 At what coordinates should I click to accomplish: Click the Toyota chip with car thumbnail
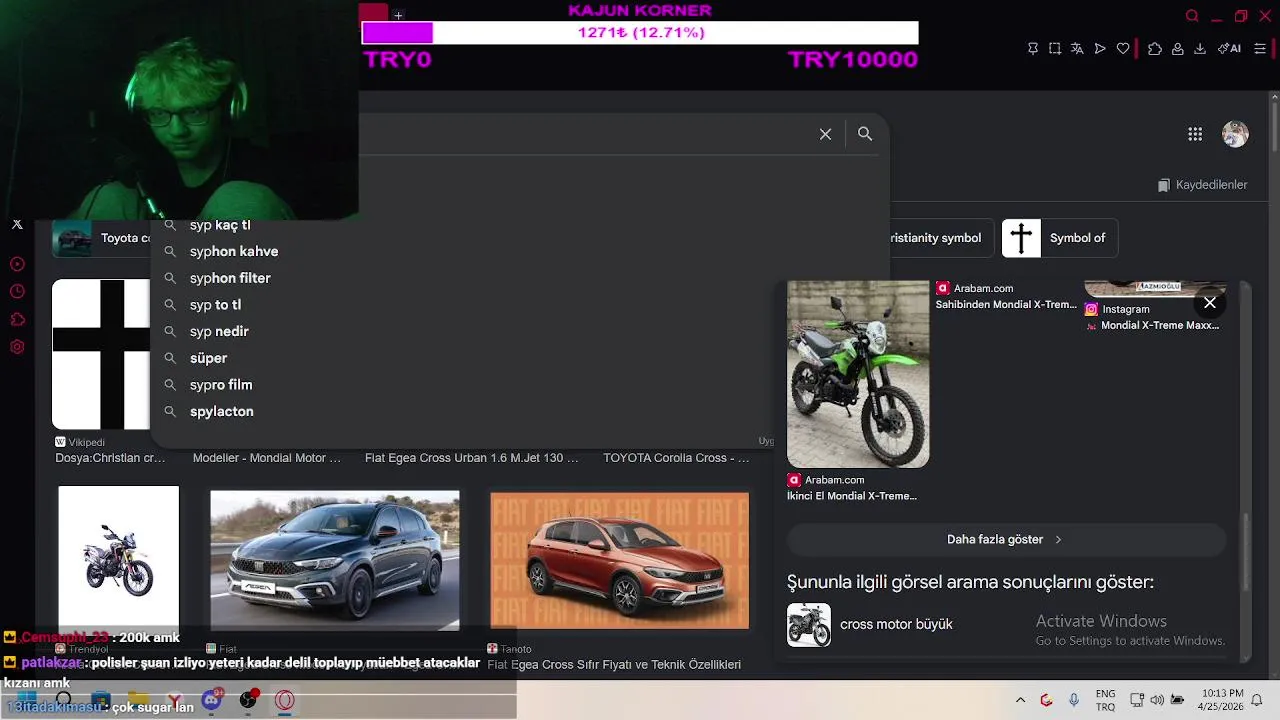coord(101,238)
